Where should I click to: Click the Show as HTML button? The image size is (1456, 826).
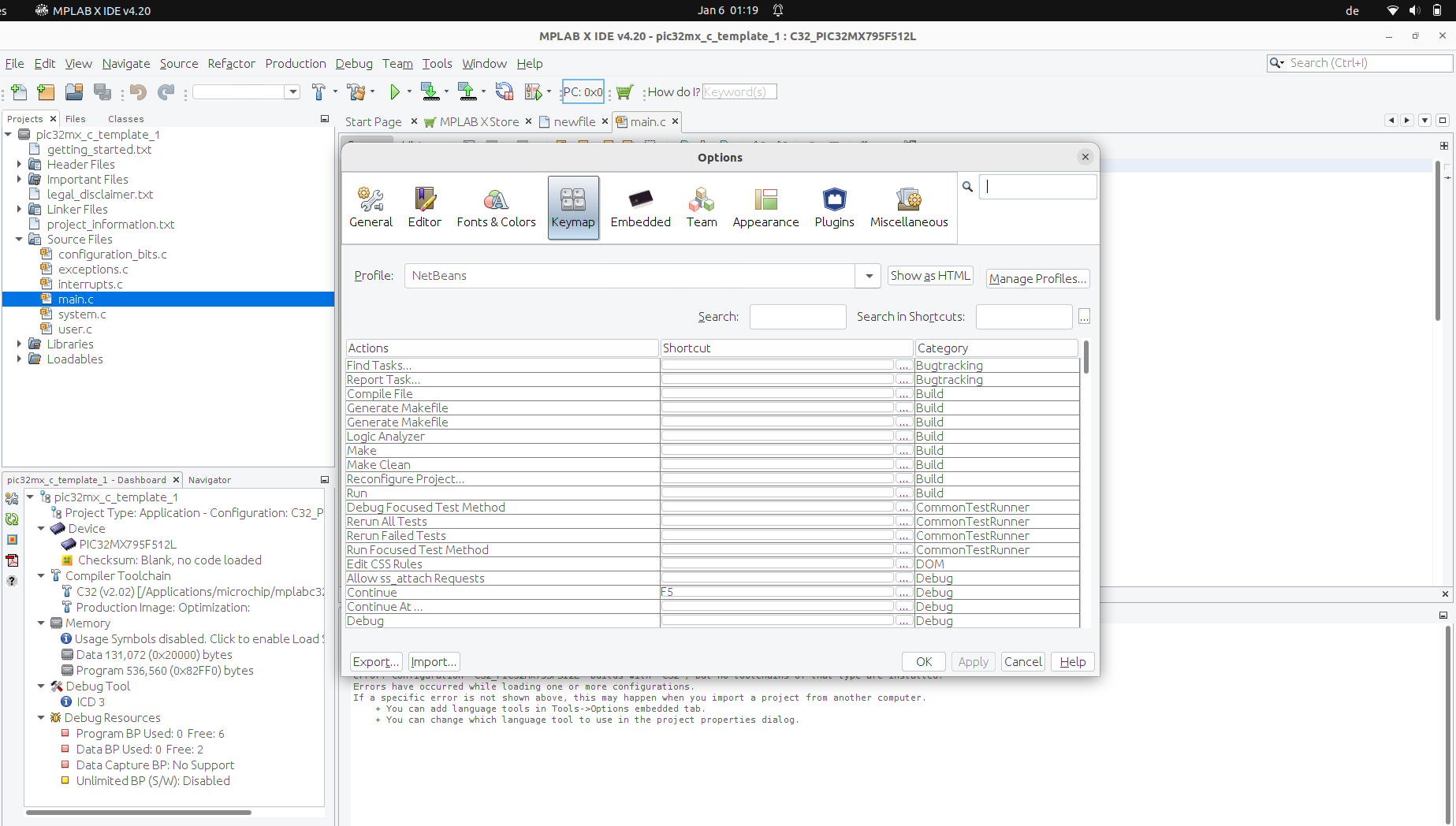pos(930,276)
